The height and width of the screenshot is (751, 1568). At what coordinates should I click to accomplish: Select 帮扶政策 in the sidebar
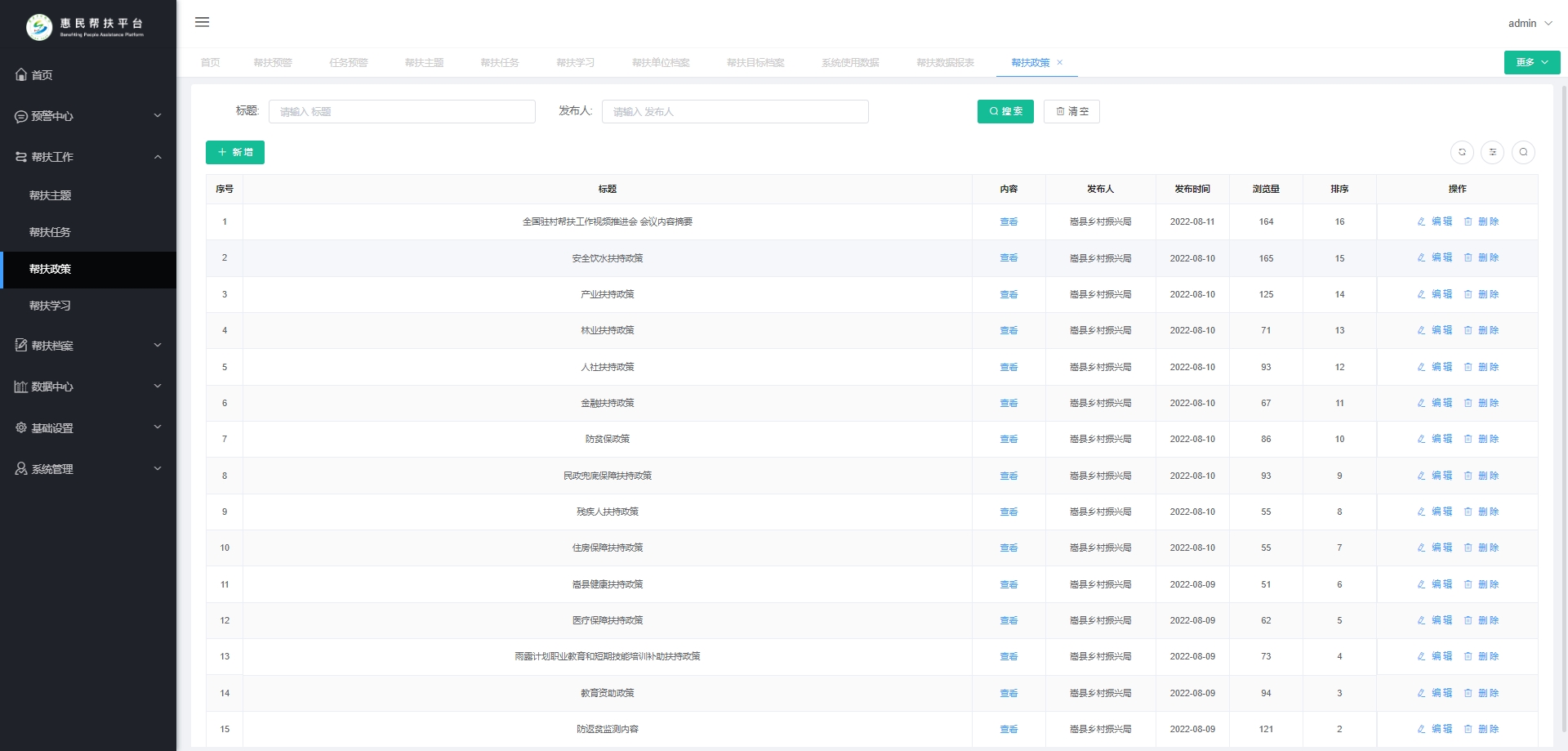pyautogui.click(x=88, y=269)
